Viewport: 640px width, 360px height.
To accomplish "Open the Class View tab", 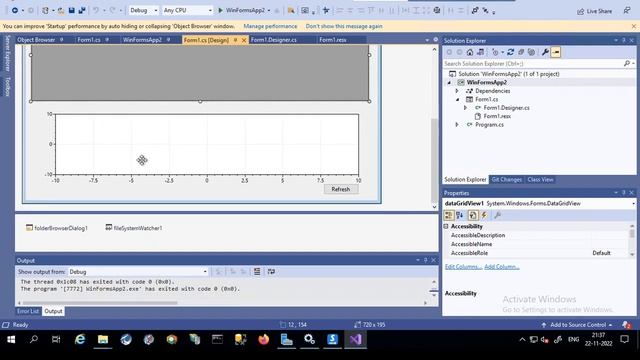I will (x=540, y=180).
